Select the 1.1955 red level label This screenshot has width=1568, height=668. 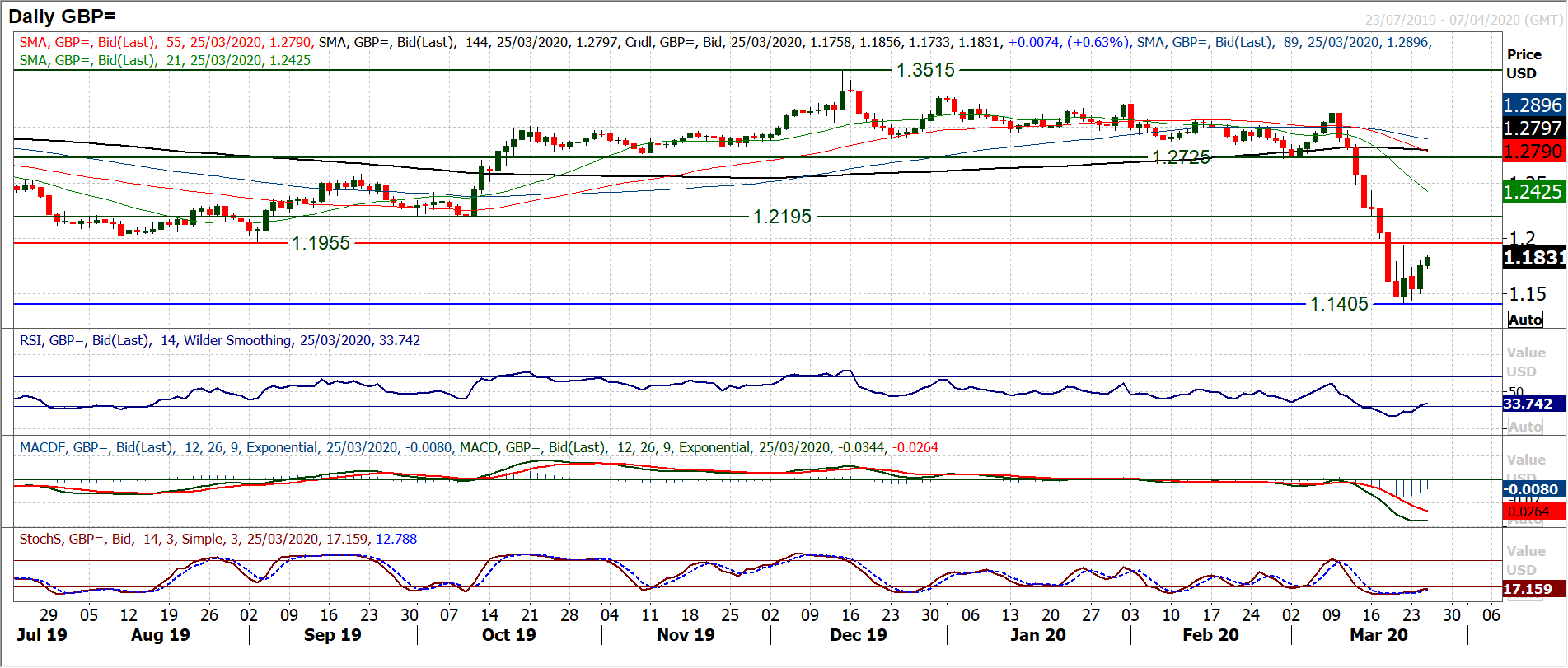tap(321, 243)
